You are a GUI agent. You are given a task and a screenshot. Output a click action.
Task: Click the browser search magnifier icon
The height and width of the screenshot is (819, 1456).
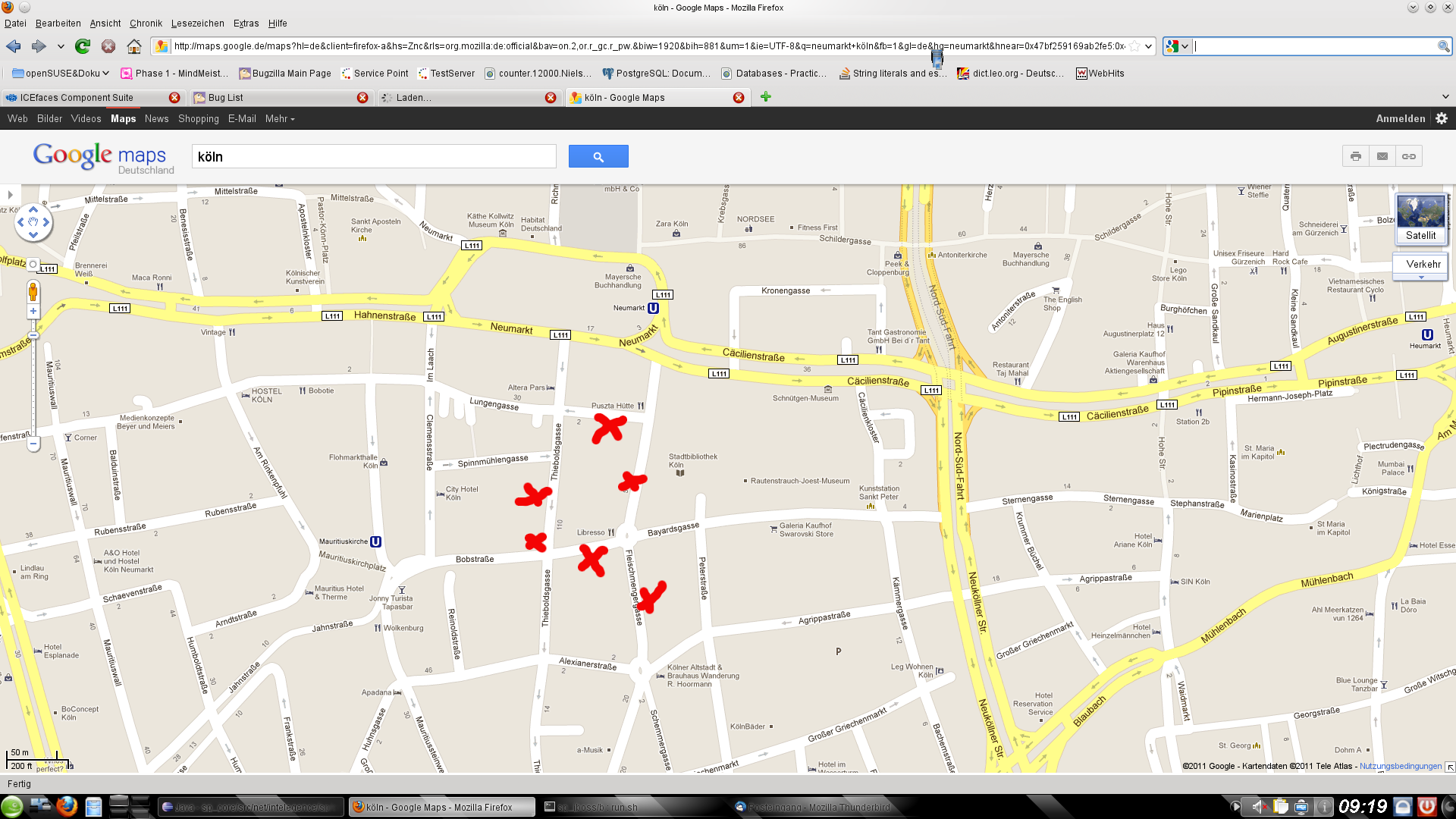1443,46
